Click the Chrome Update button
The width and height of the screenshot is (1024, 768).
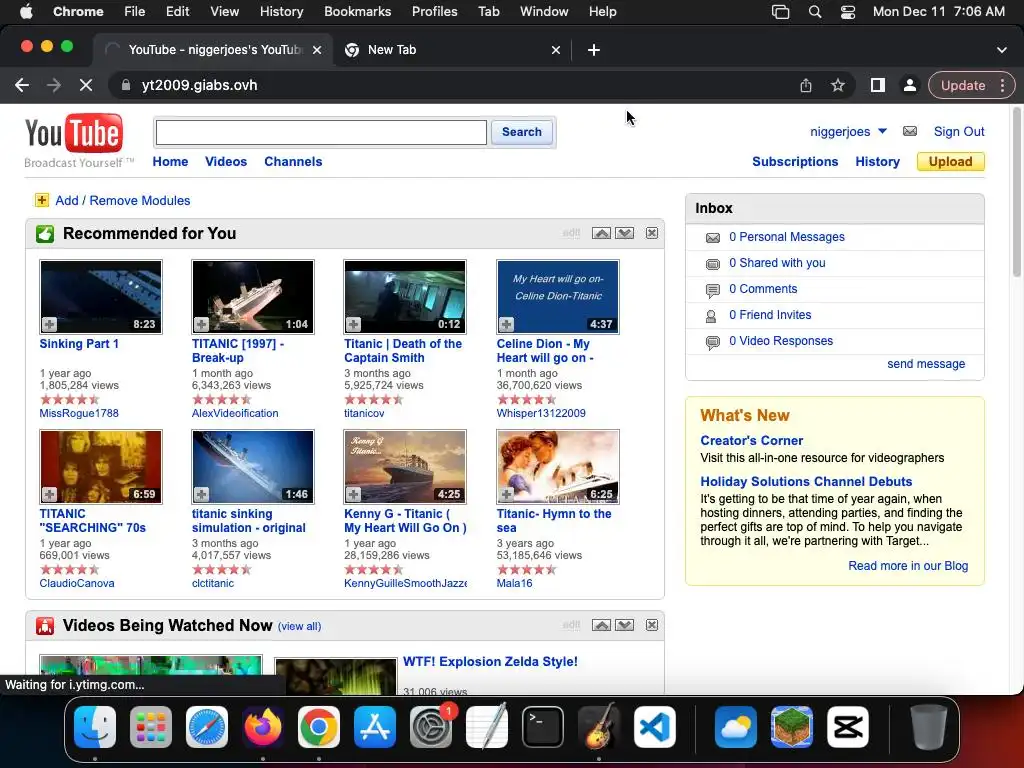(963, 85)
